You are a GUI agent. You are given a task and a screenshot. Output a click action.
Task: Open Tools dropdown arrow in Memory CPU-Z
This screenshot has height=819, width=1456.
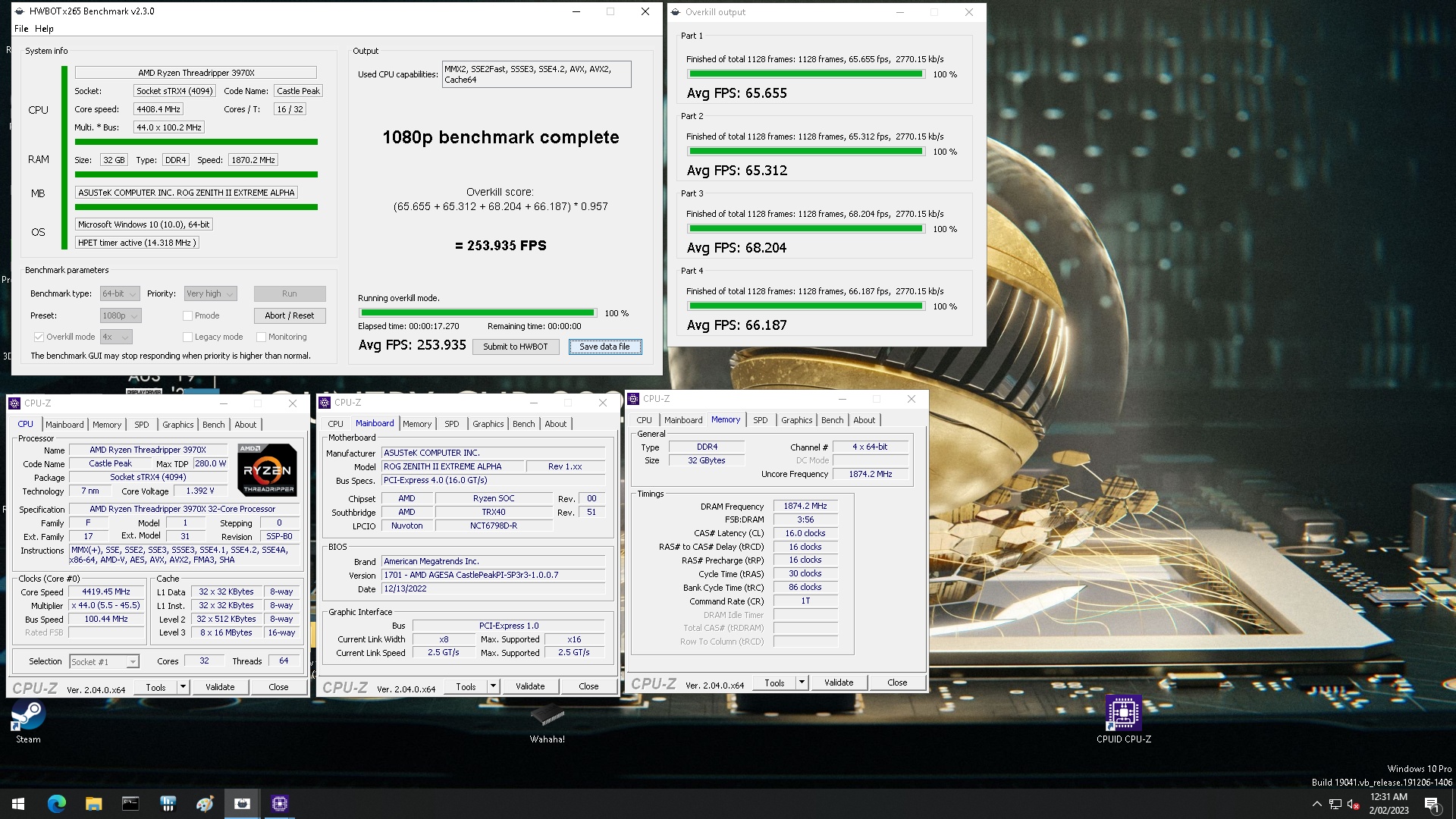802,682
